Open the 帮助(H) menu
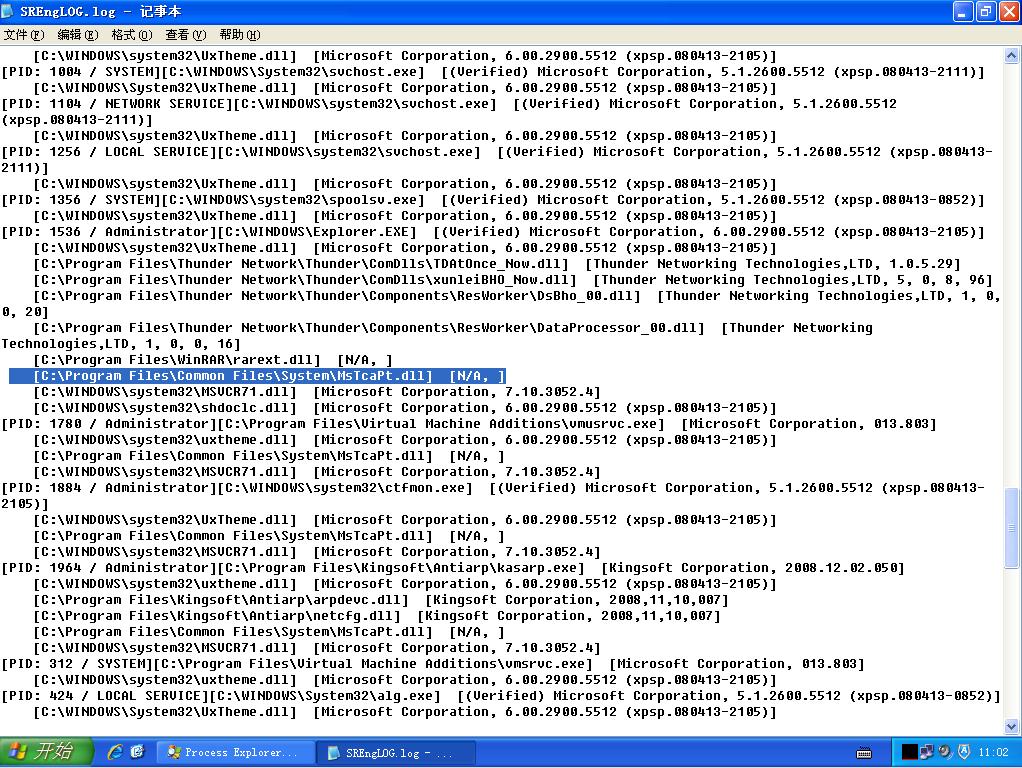This screenshot has height=768, width=1022. pos(240,35)
